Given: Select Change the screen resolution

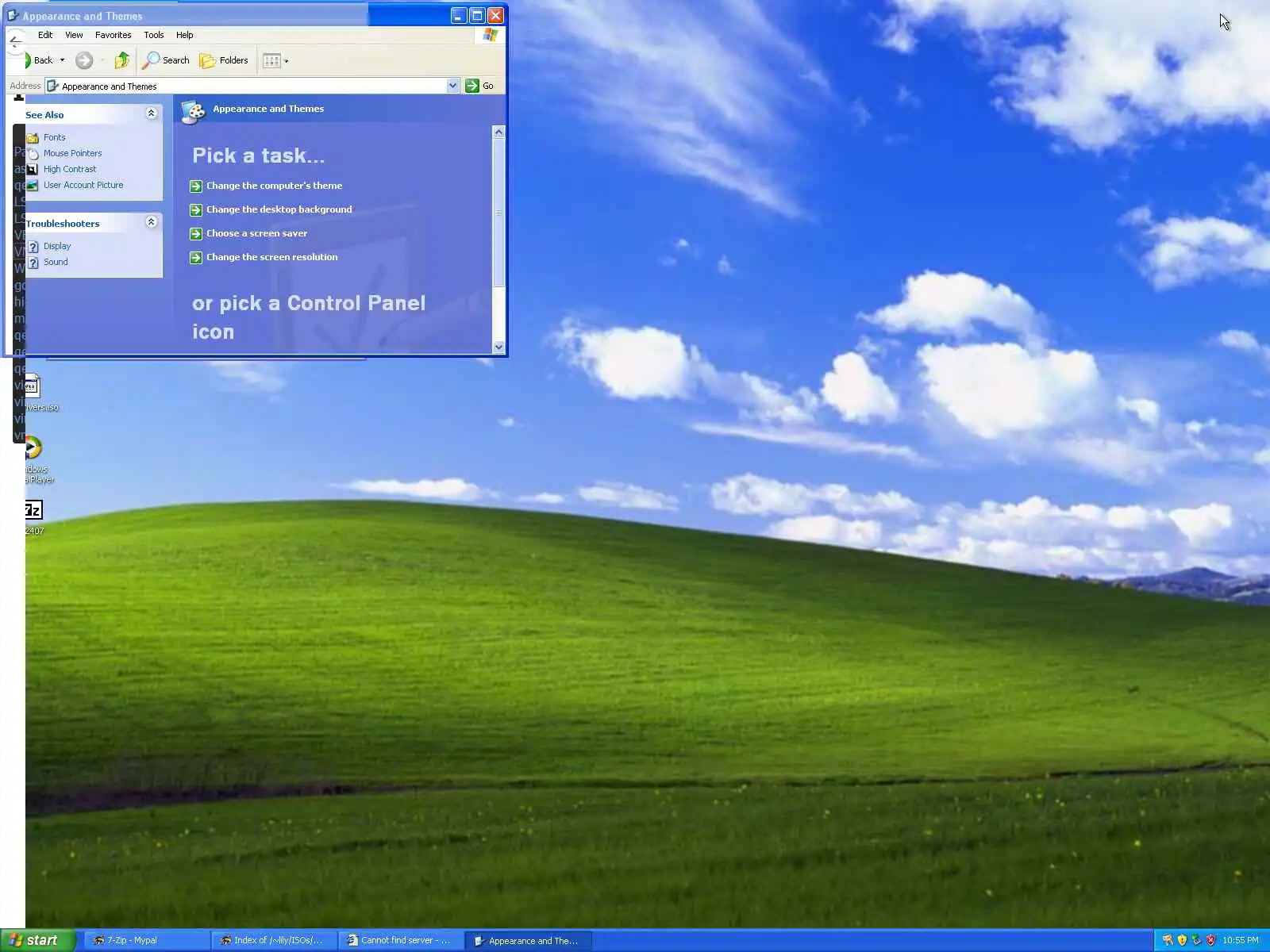Looking at the screenshot, I should pos(272,257).
